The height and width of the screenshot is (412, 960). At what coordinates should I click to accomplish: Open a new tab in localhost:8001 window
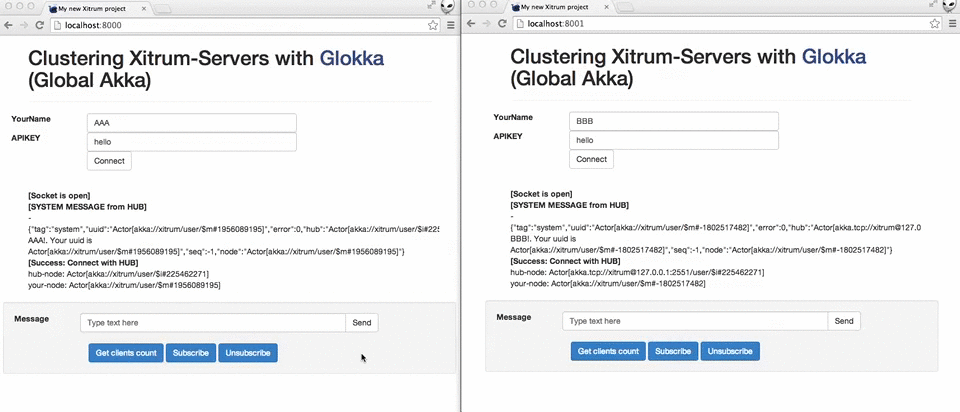[x=624, y=7]
